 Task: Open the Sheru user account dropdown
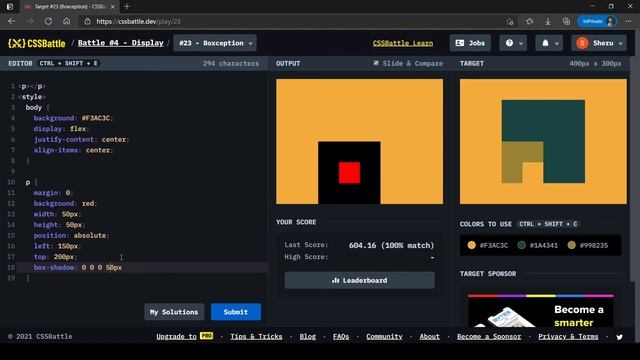pos(599,43)
